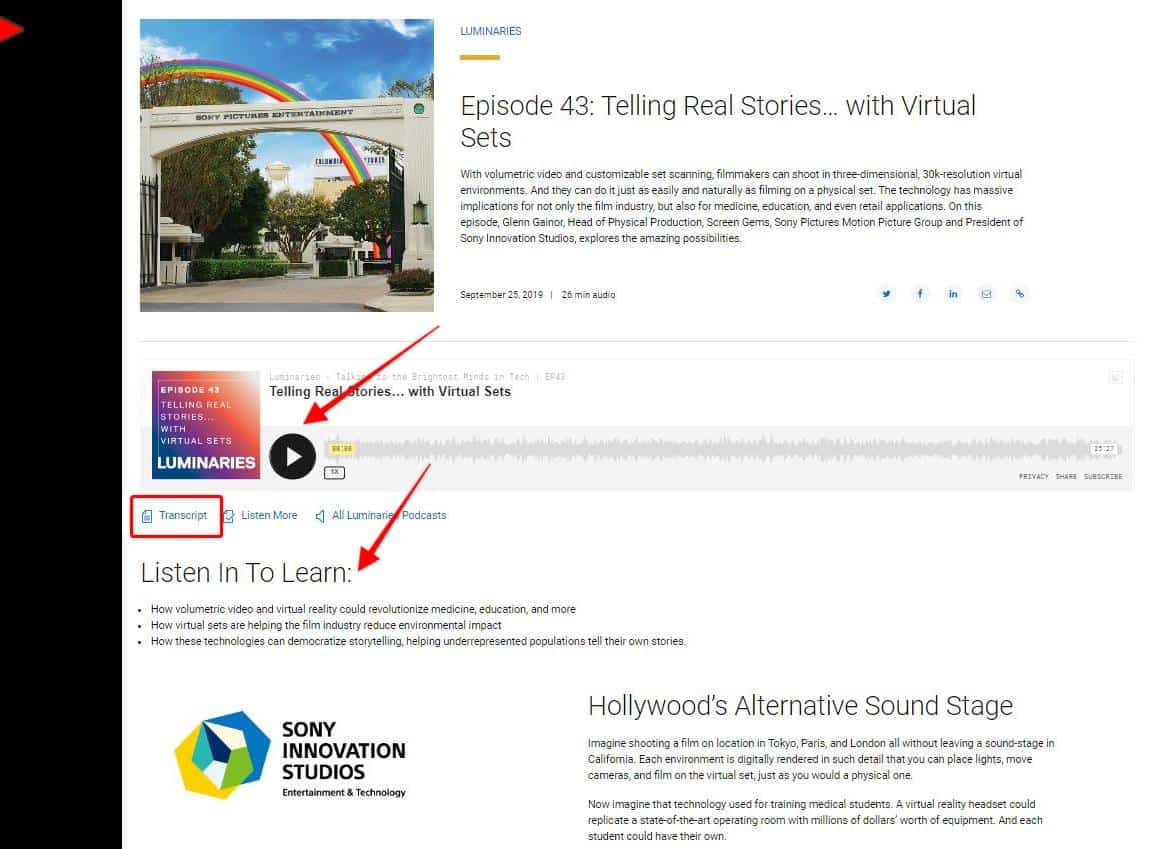
Task: Click the bullet about reducing environmental impact
Action: [326, 625]
